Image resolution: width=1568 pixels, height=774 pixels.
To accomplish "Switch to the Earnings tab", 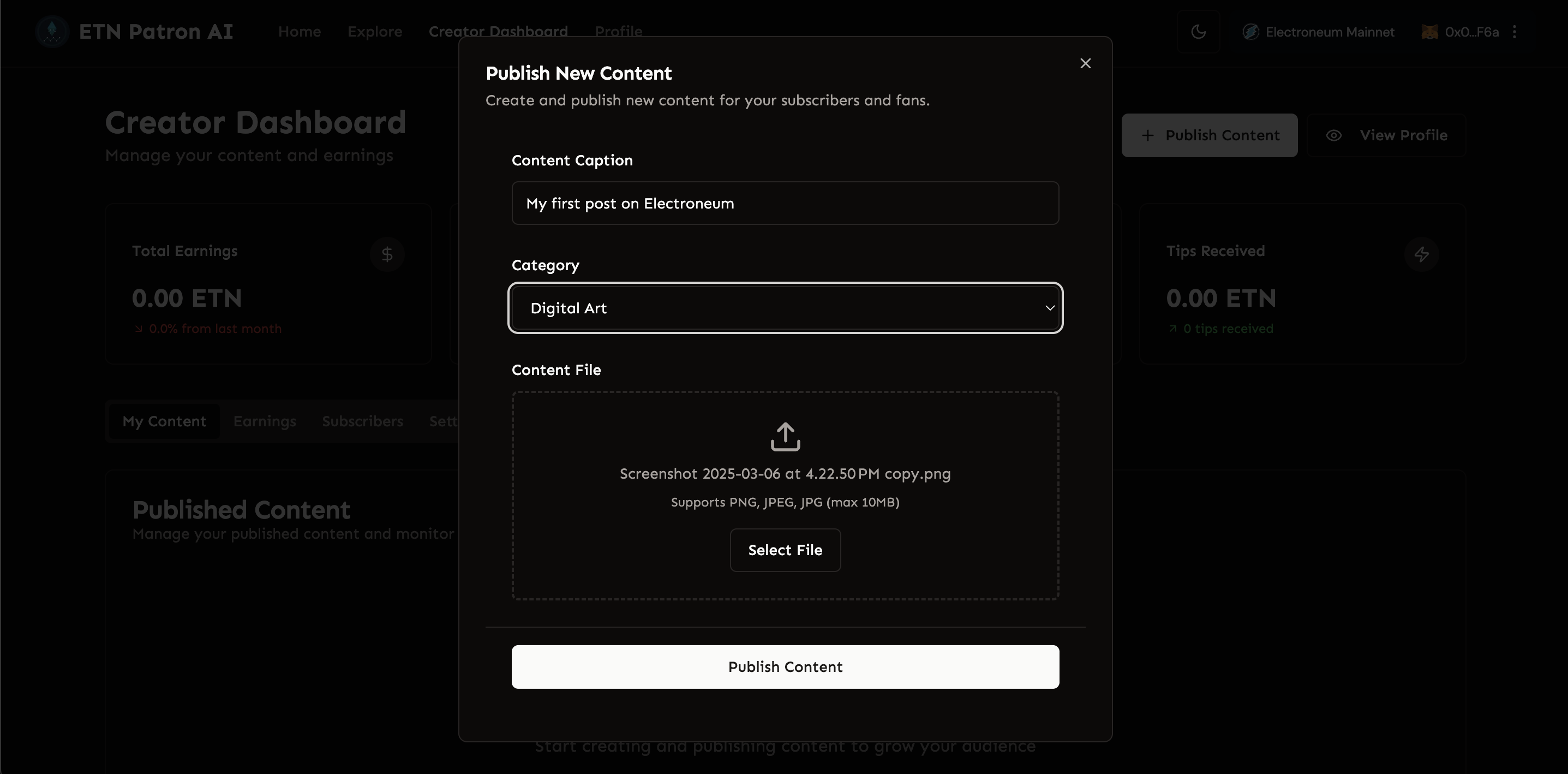I will pyautogui.click(x=264, y=421).
